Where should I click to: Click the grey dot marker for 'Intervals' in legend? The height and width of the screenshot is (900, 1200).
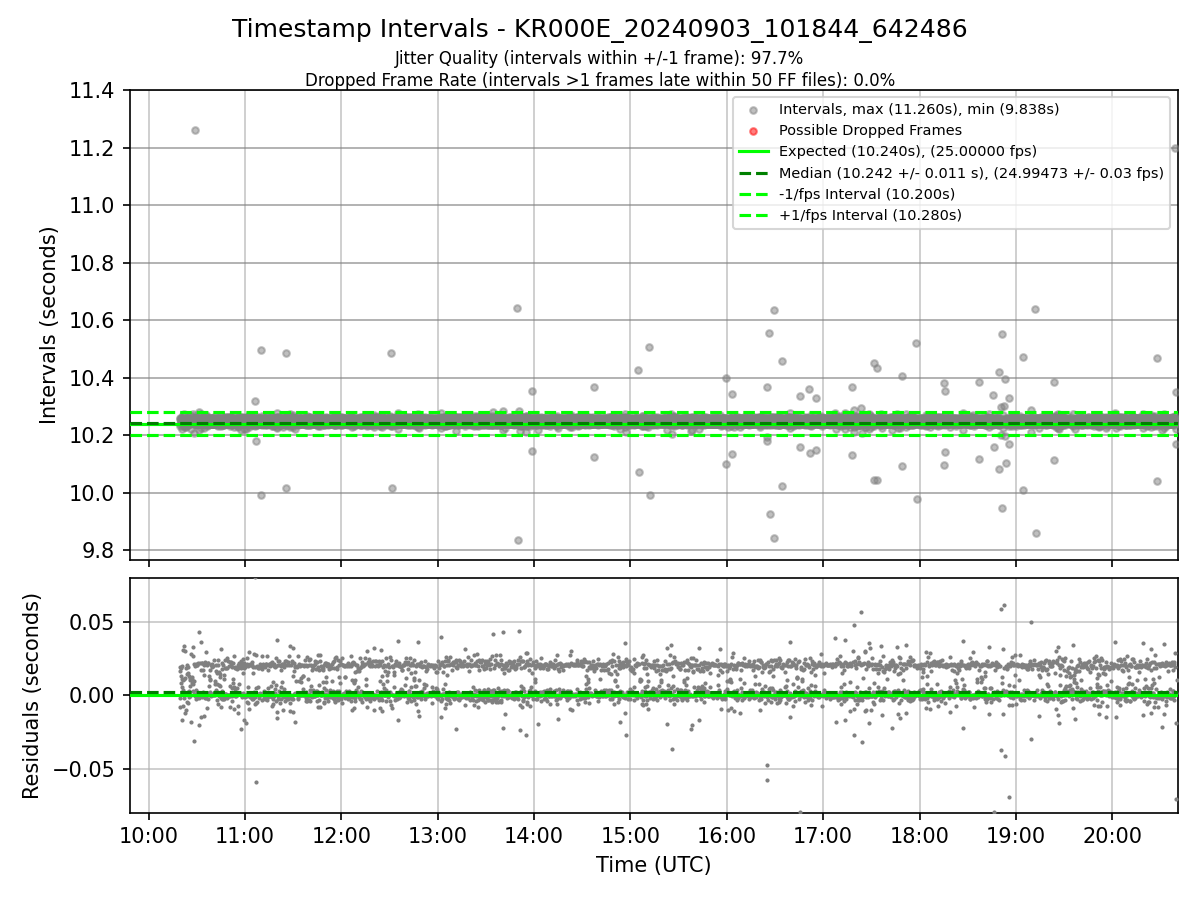click(753, 109)
